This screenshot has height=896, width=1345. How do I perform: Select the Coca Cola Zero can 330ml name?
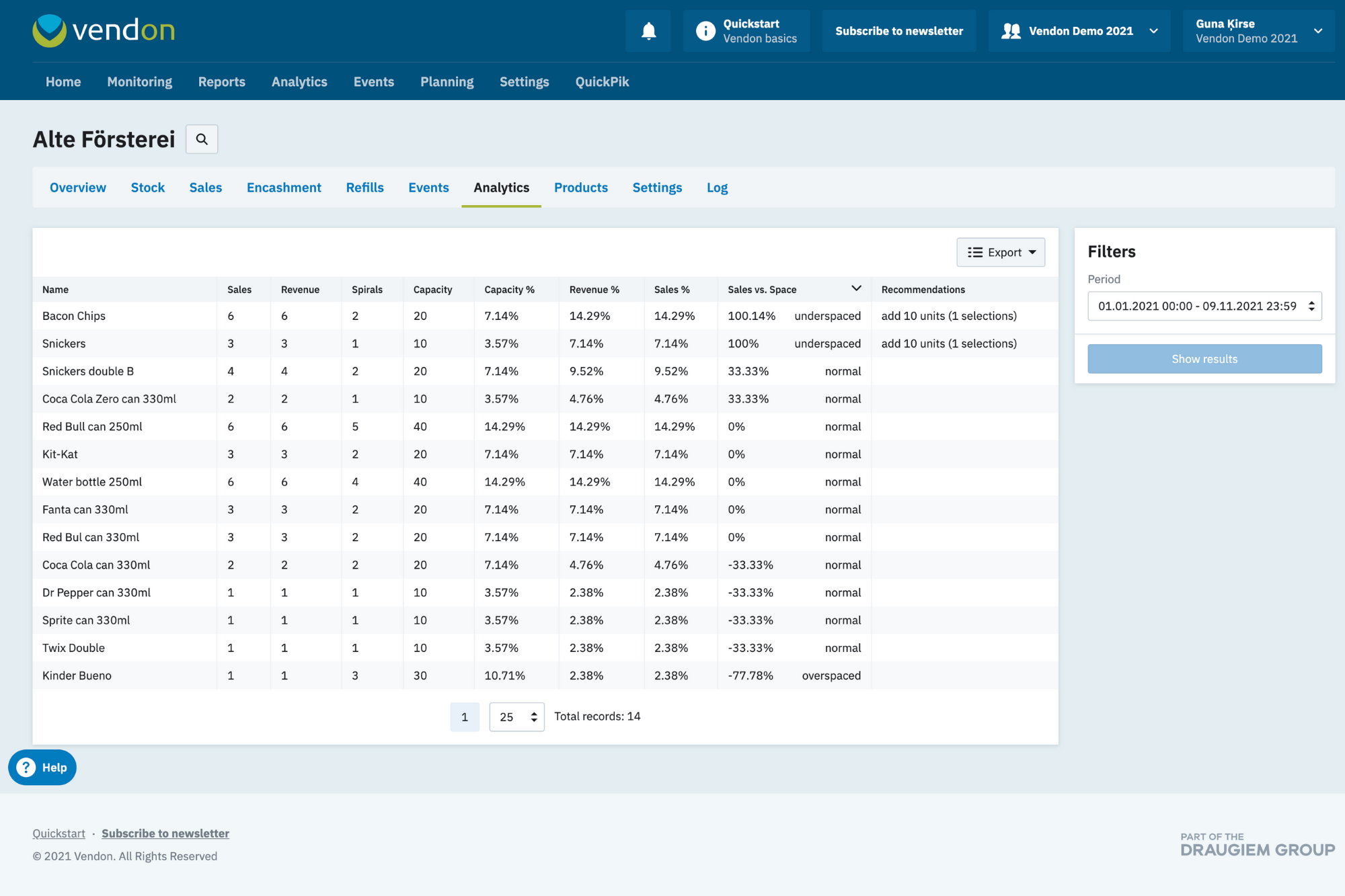point(109,399)
